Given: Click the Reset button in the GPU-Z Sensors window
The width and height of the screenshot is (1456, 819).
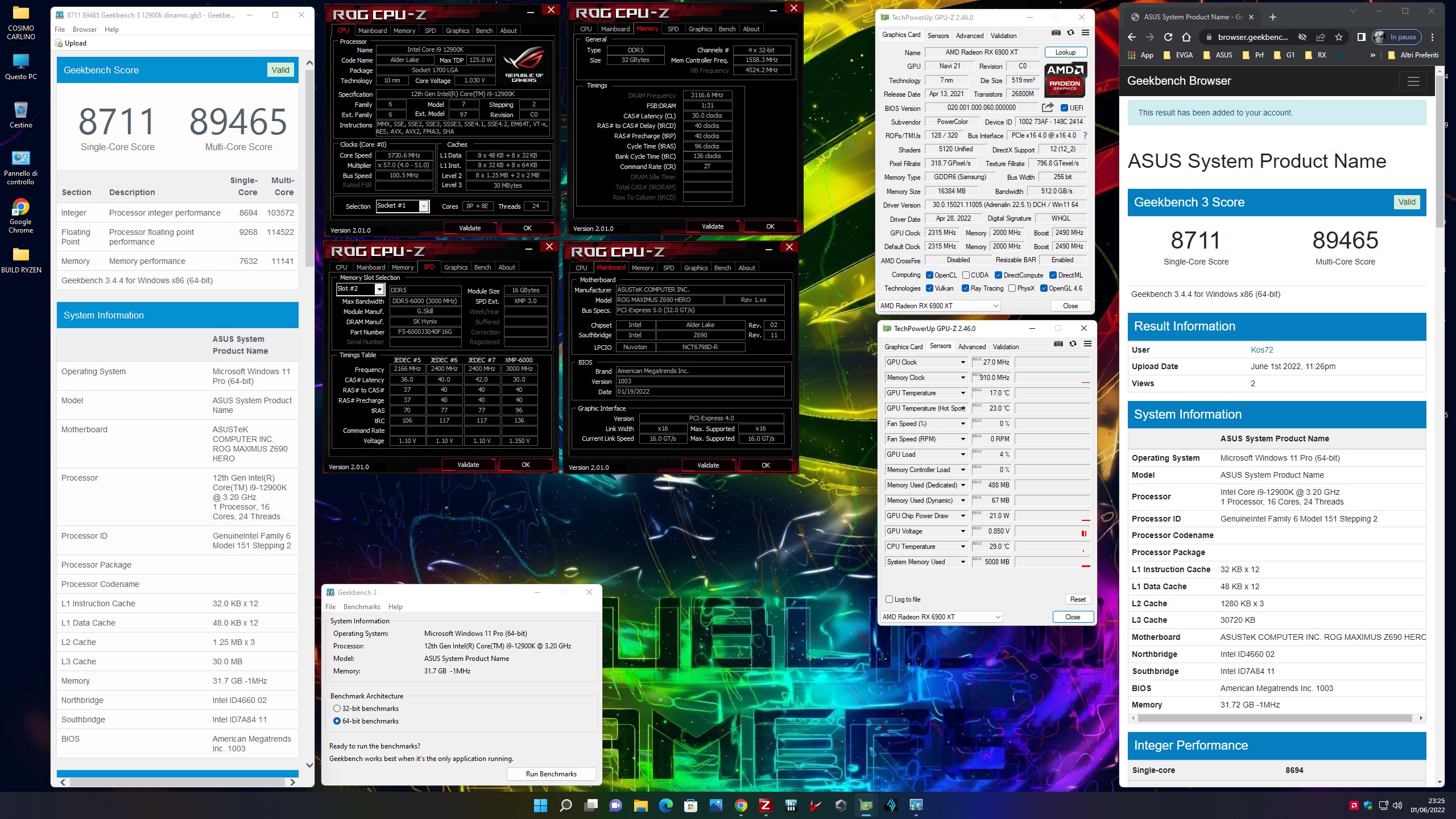Looking at the screenshot, I should (1078, 599).
